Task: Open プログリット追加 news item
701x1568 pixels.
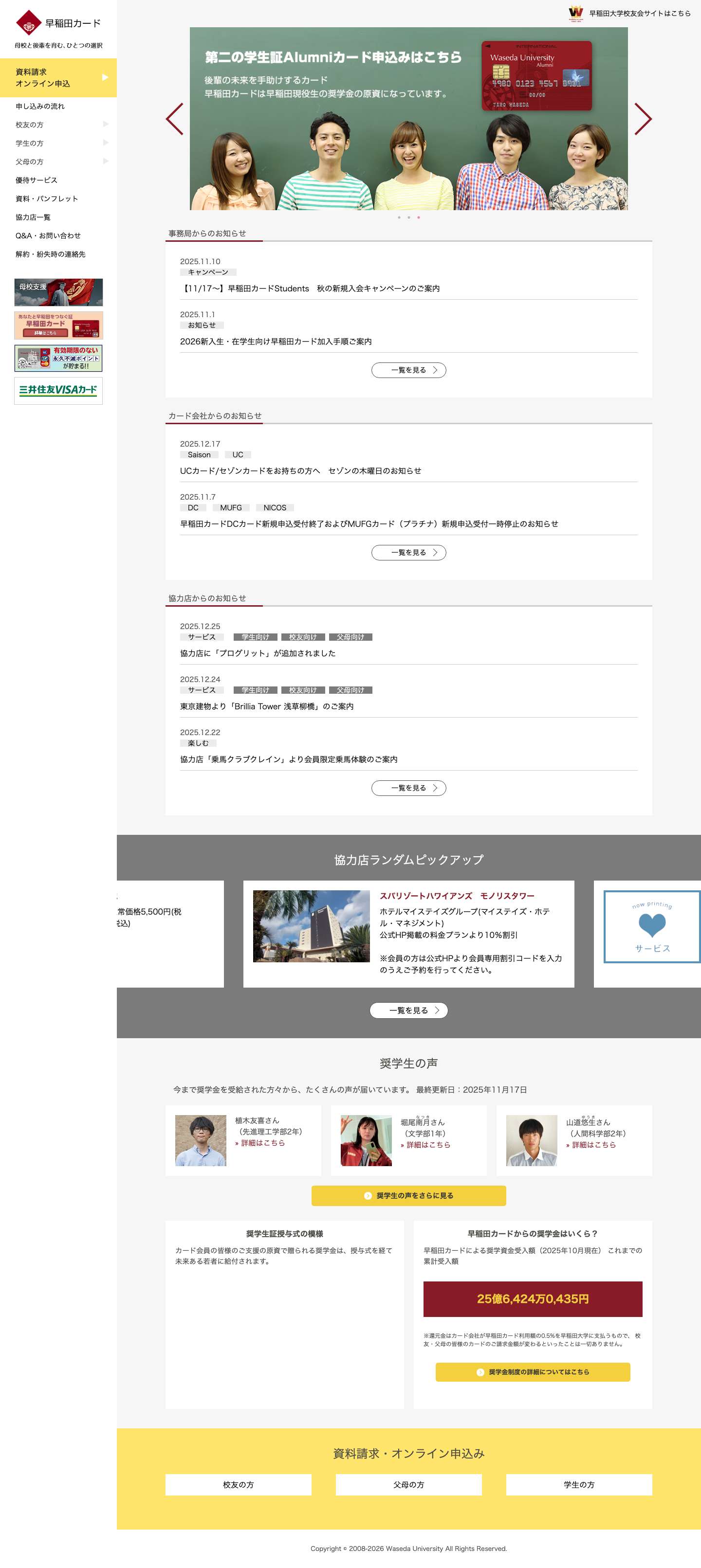Action: (x=258, y=653)
